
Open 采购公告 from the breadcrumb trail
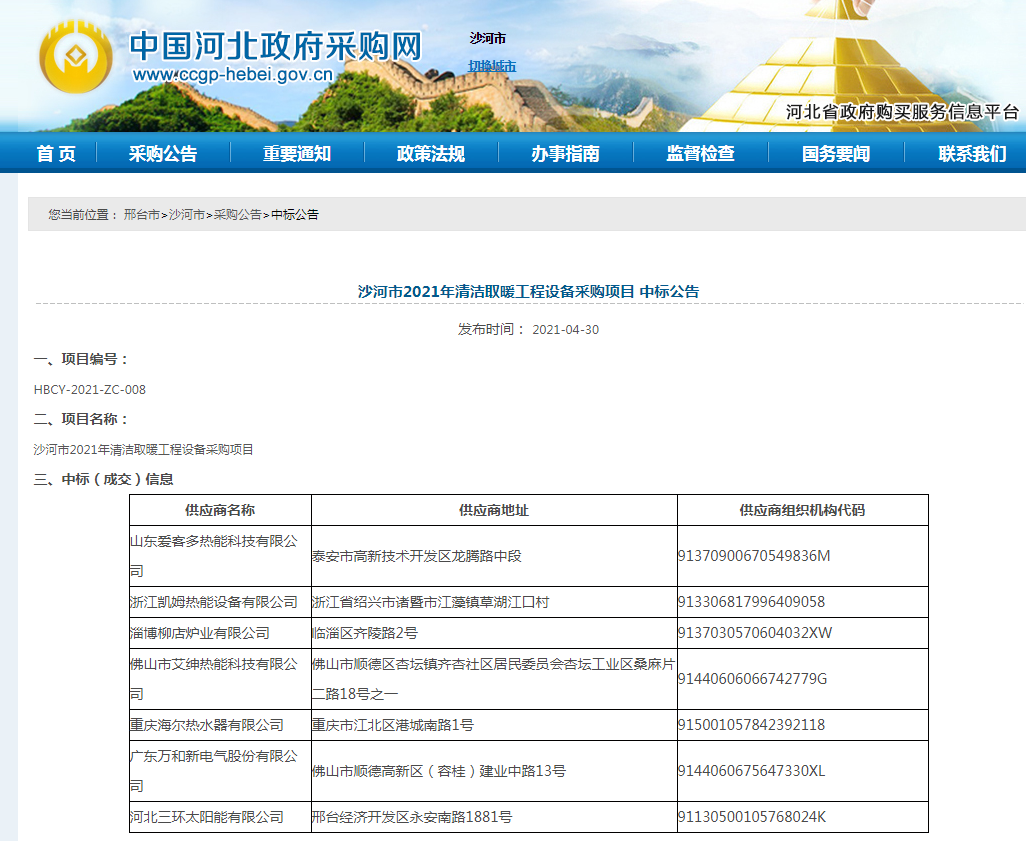[237, 215]
